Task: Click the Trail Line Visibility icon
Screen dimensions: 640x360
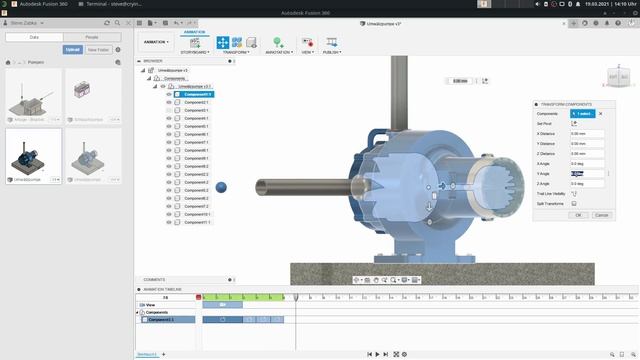Action: click(574, 194)
